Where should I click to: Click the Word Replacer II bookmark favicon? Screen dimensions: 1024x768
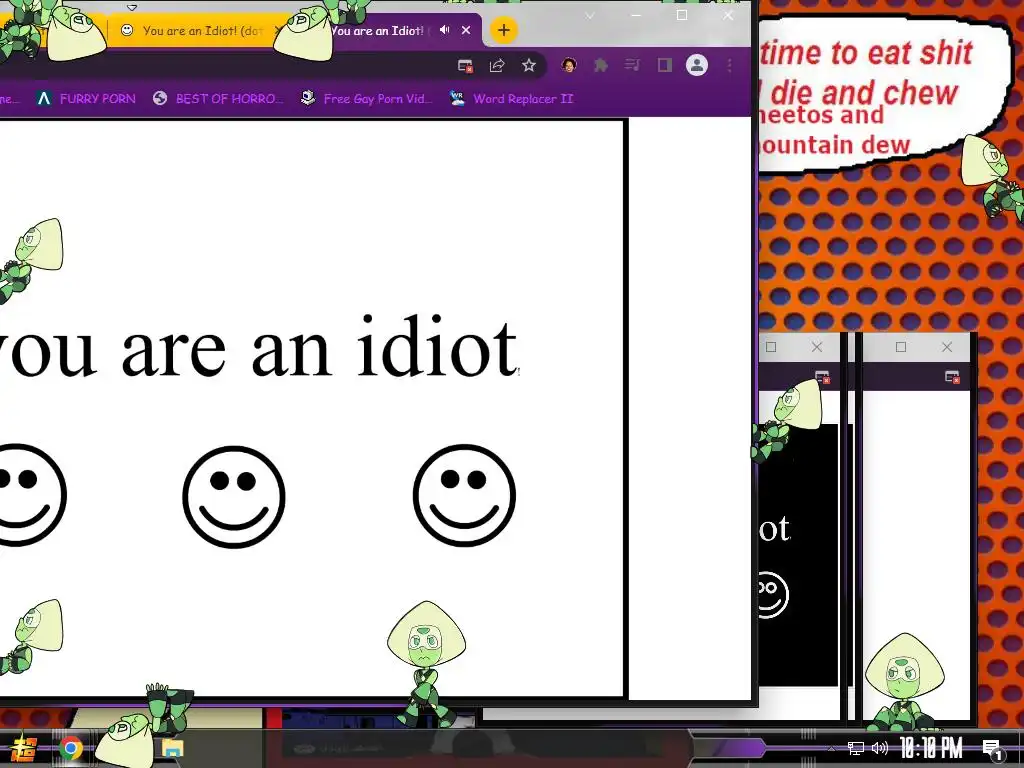pos(457,99)
